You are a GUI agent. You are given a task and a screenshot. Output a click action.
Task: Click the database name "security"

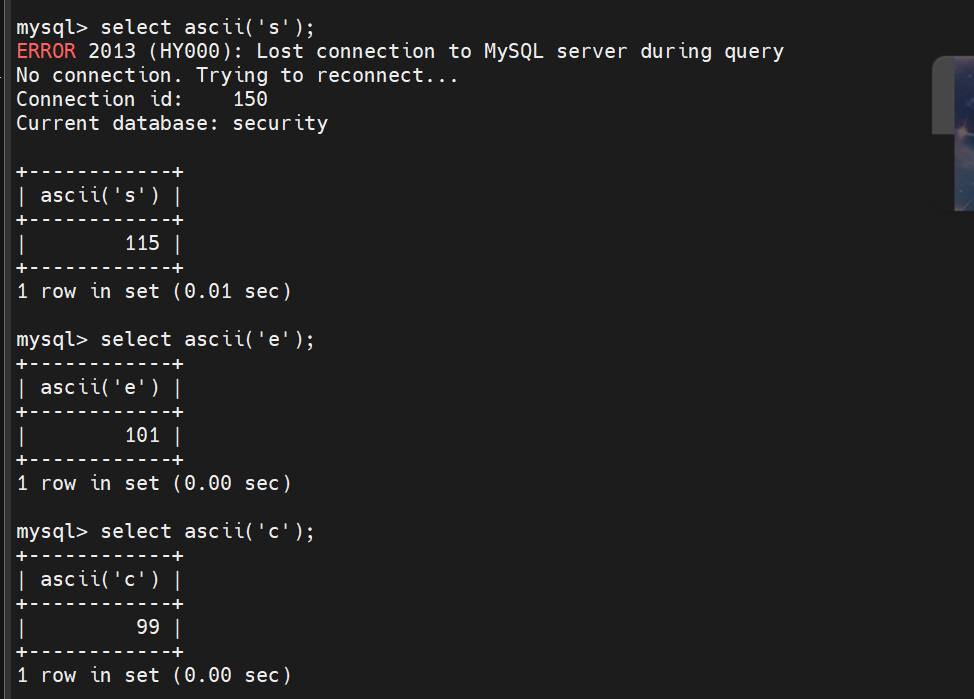[280, 124]
